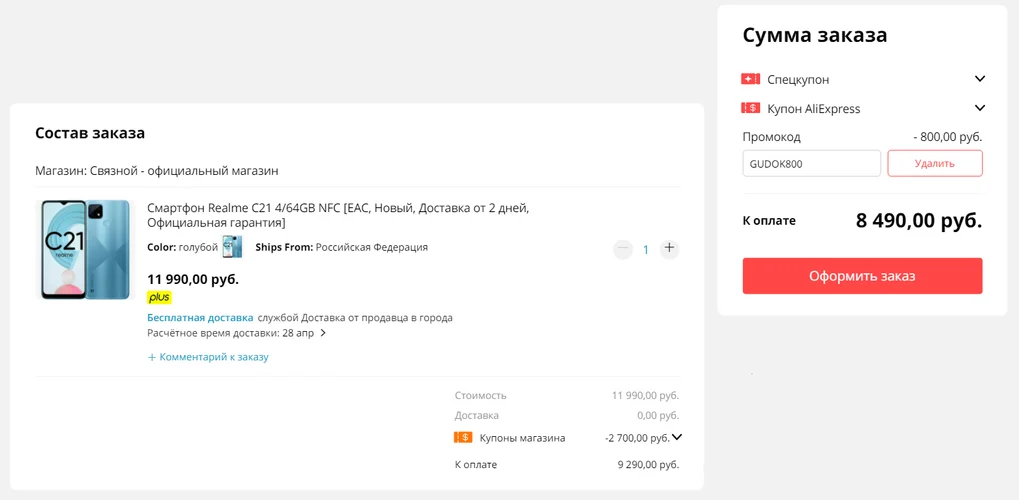Open the Смартфон Realme C21 product title

pos(339,215)
